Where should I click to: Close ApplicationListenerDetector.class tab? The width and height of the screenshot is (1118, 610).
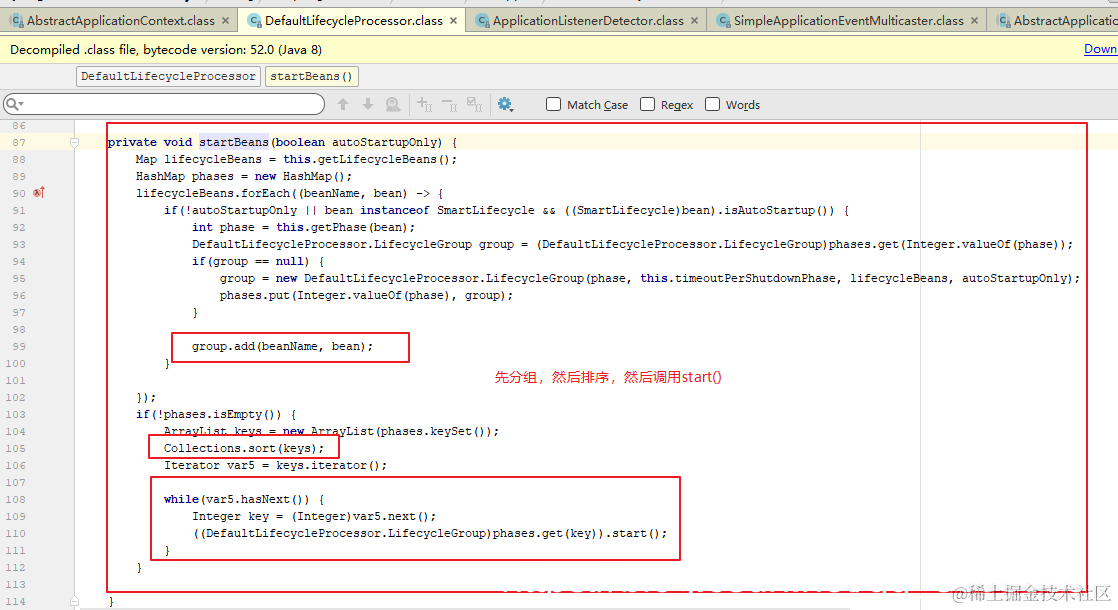(x=694, y=21)
